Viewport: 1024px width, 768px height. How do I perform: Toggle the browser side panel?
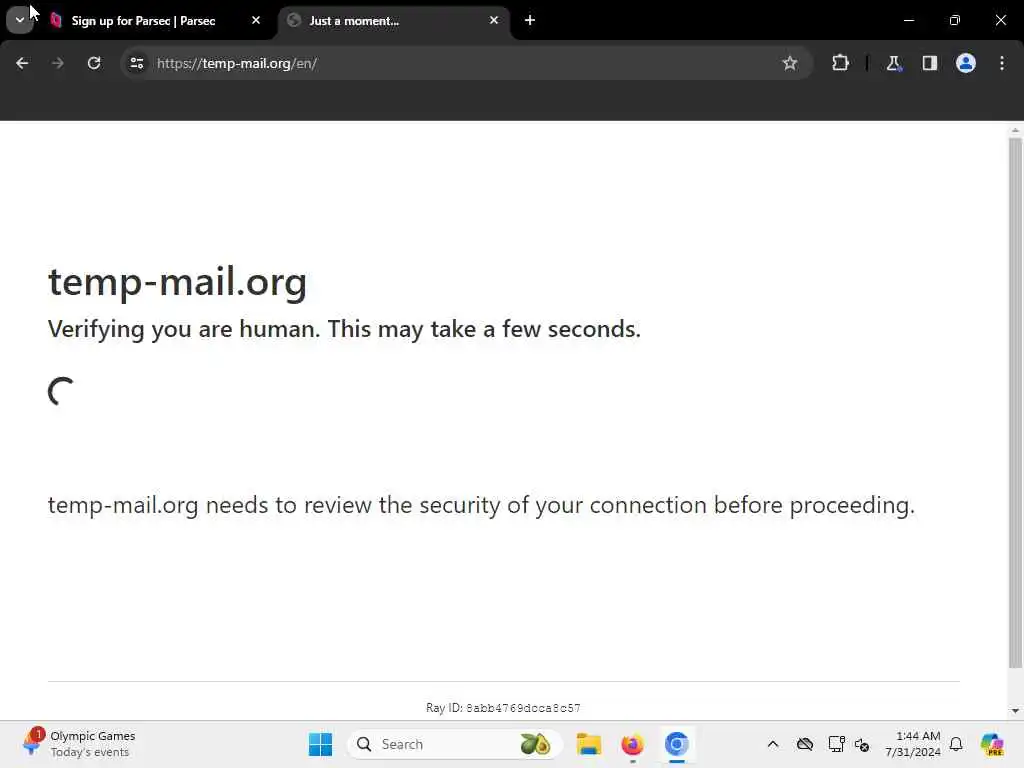929,63
